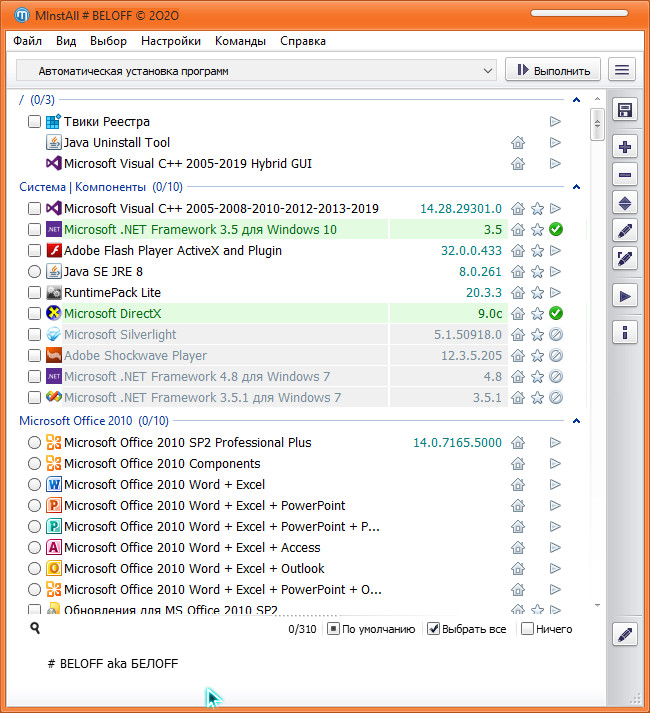Click the upper pencil edit icon
Image resolution: width=650 pixels, height=713 pixels.
pyautogui.click(x=625, y=231)
